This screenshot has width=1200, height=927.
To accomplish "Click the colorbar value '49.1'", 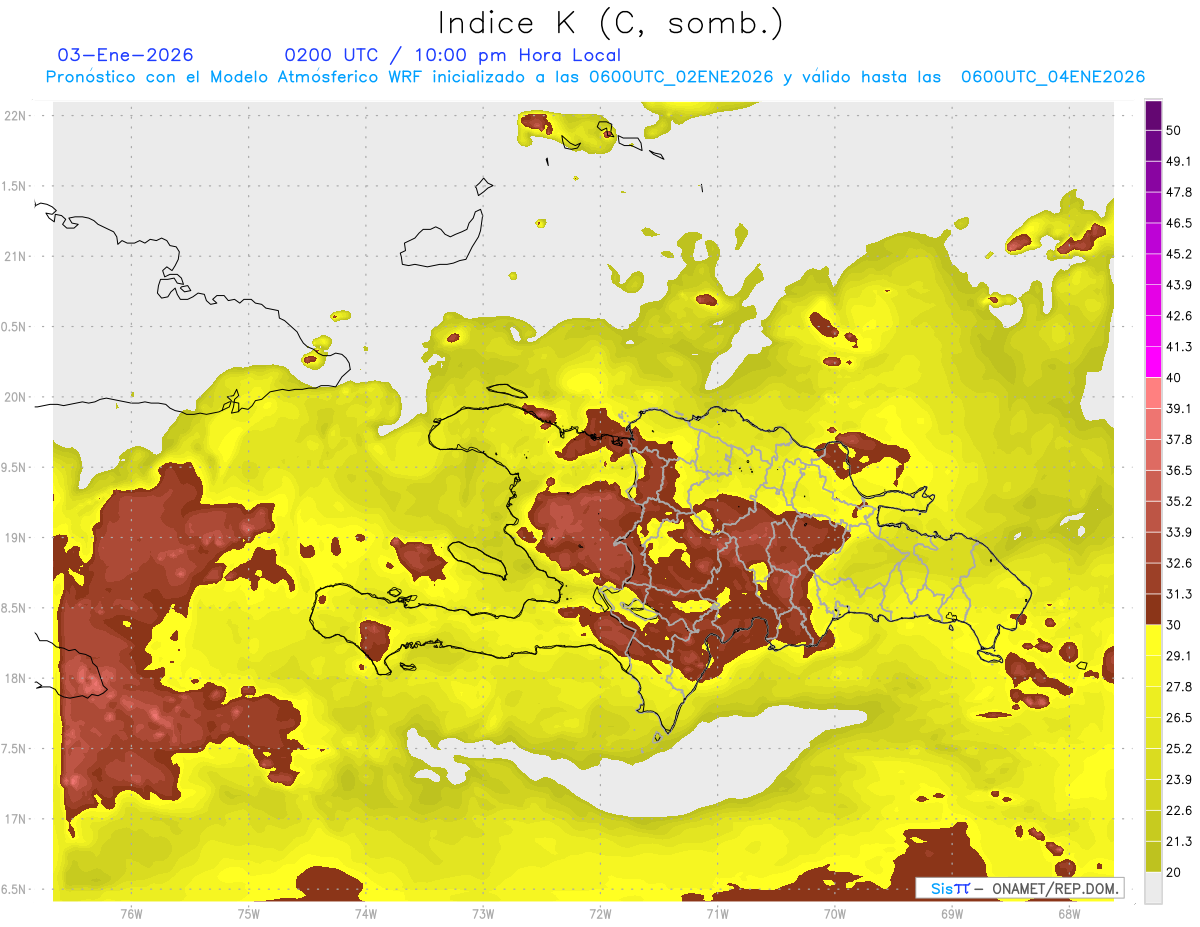I will click(x=1178, y=161).
